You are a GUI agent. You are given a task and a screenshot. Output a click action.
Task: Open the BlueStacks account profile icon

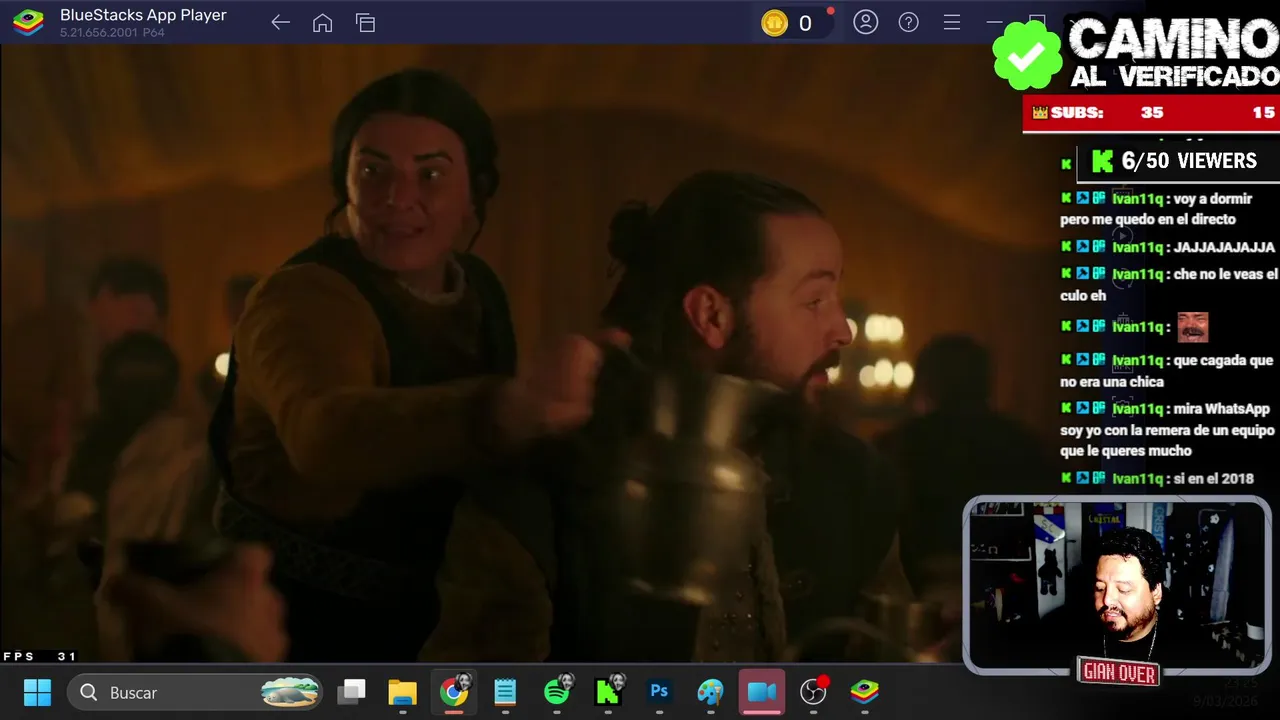tap(866, 22)
